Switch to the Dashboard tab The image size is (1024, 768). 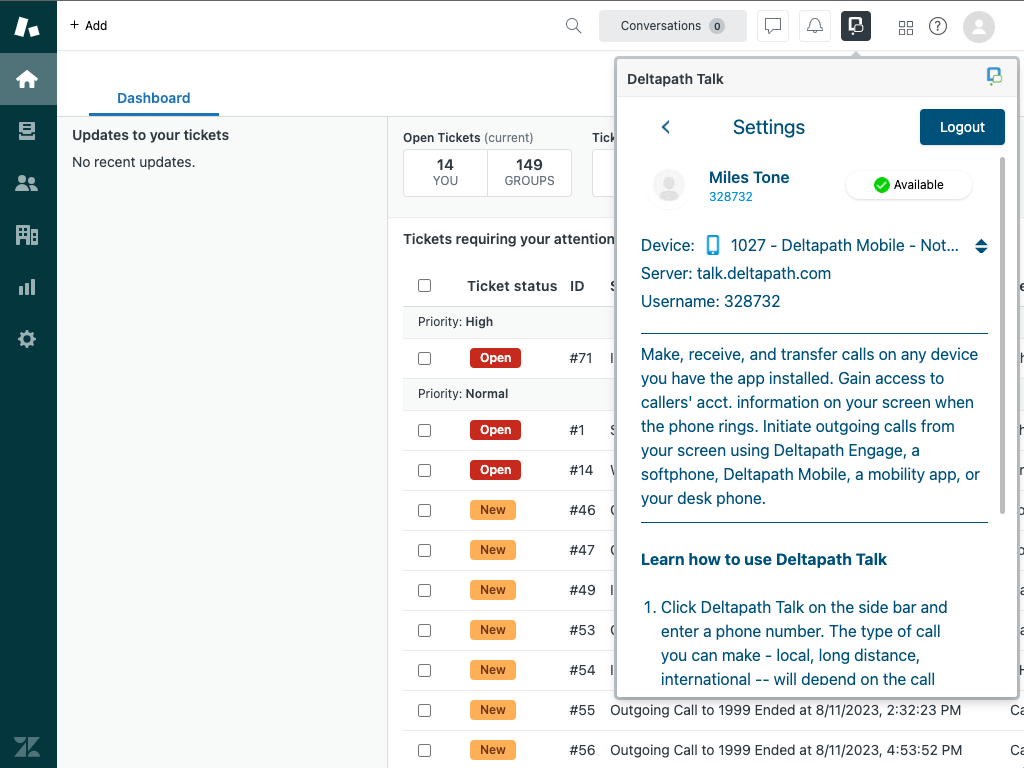click(x=153, y=98)
